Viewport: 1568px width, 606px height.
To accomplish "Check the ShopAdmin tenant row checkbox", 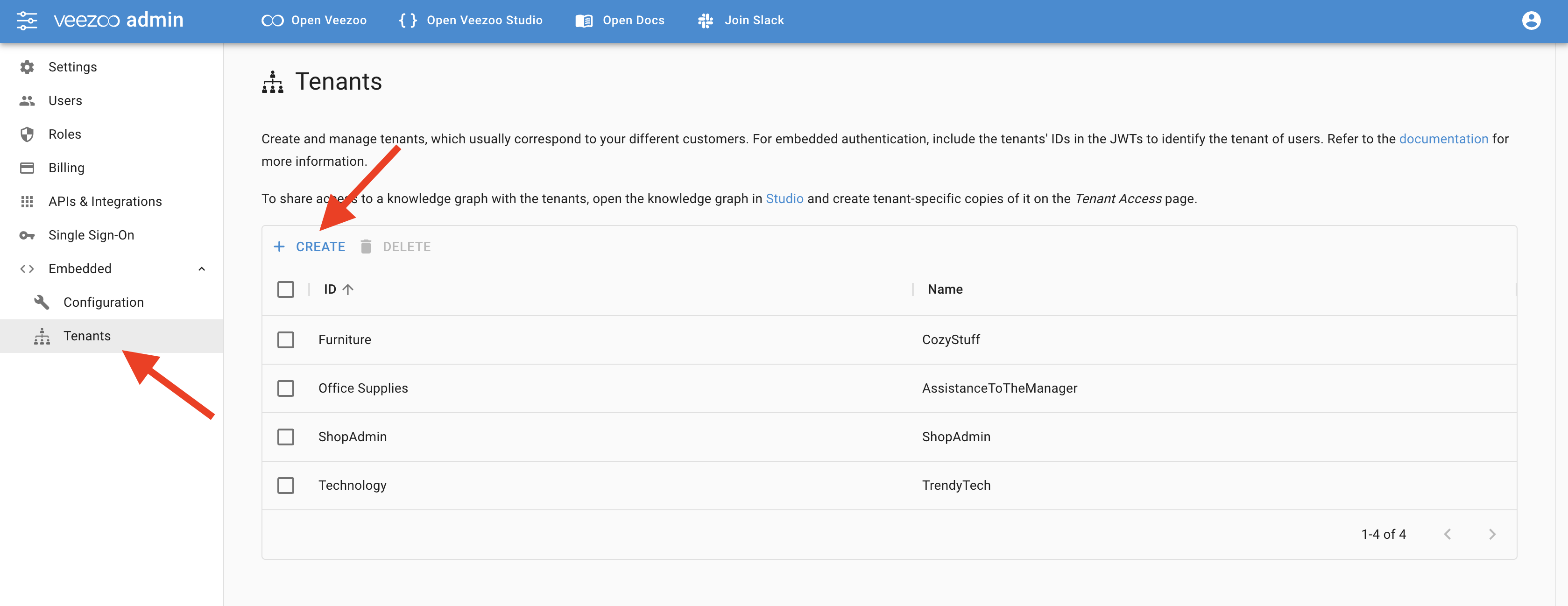I will [285, 437].
